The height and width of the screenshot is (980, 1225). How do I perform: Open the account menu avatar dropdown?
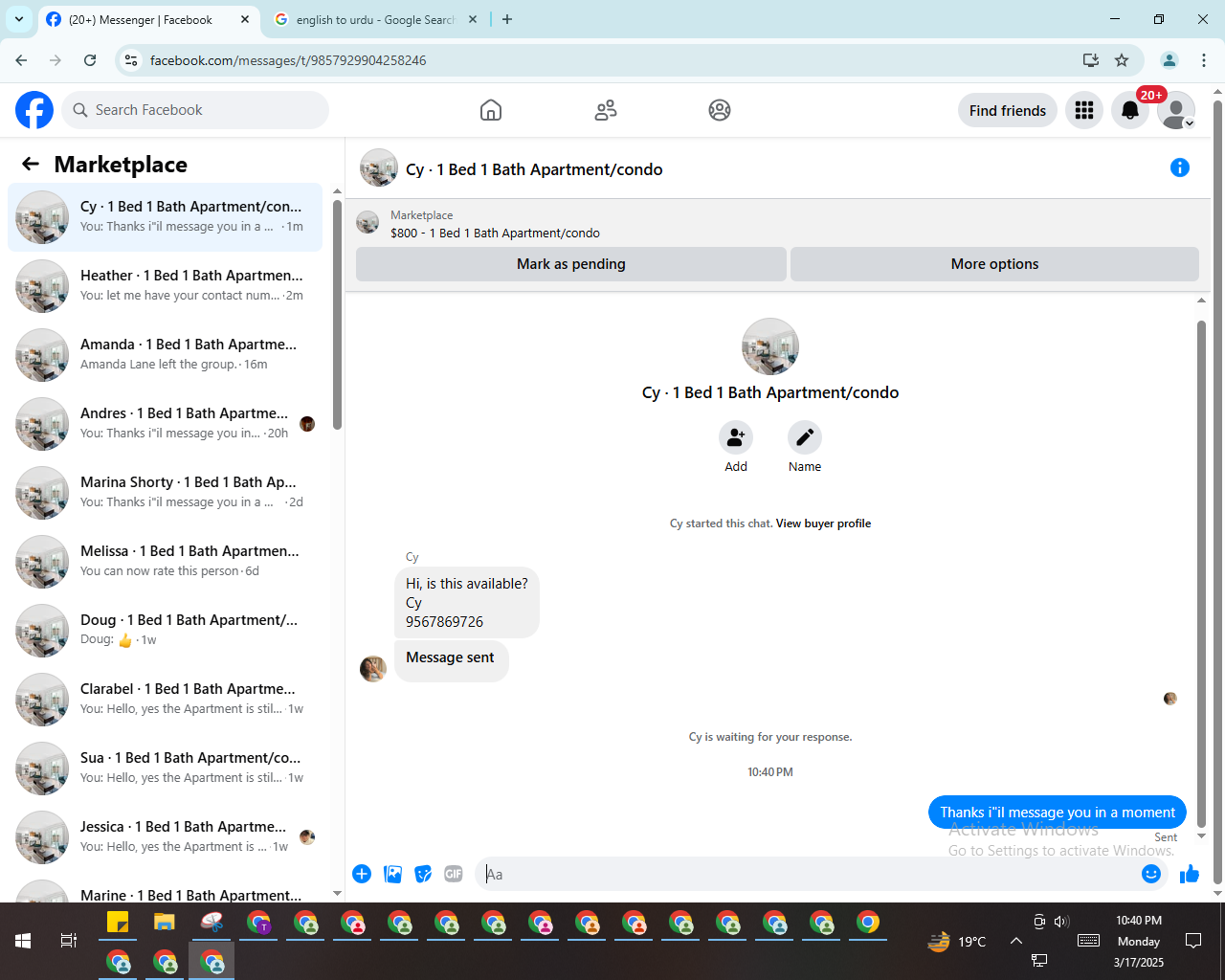1176,110
